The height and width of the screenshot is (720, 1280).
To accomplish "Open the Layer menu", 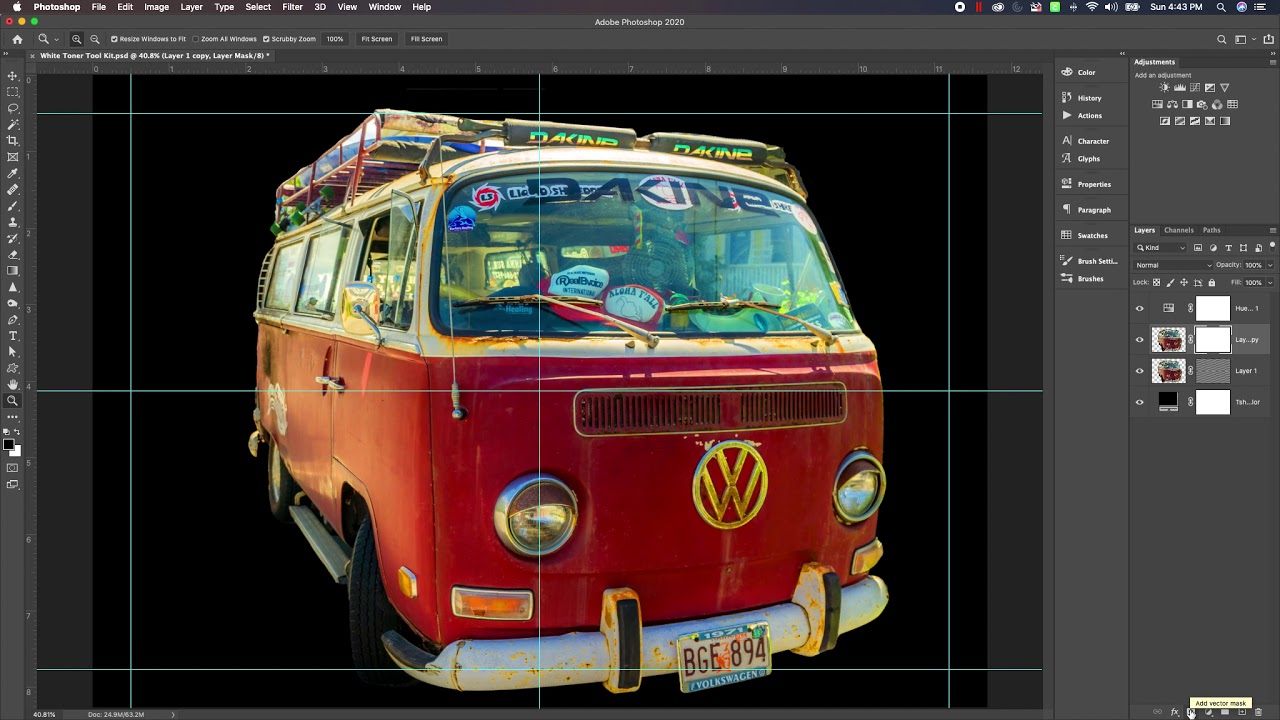I will tap(191, 7).
